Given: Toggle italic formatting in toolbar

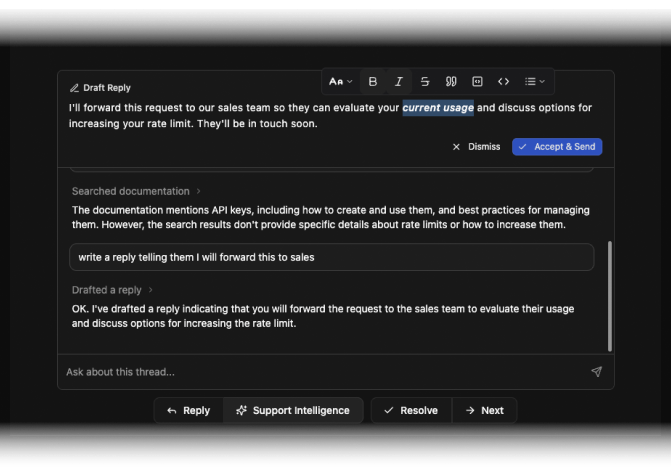Looking at the screenshot, I should click(399, 82).
